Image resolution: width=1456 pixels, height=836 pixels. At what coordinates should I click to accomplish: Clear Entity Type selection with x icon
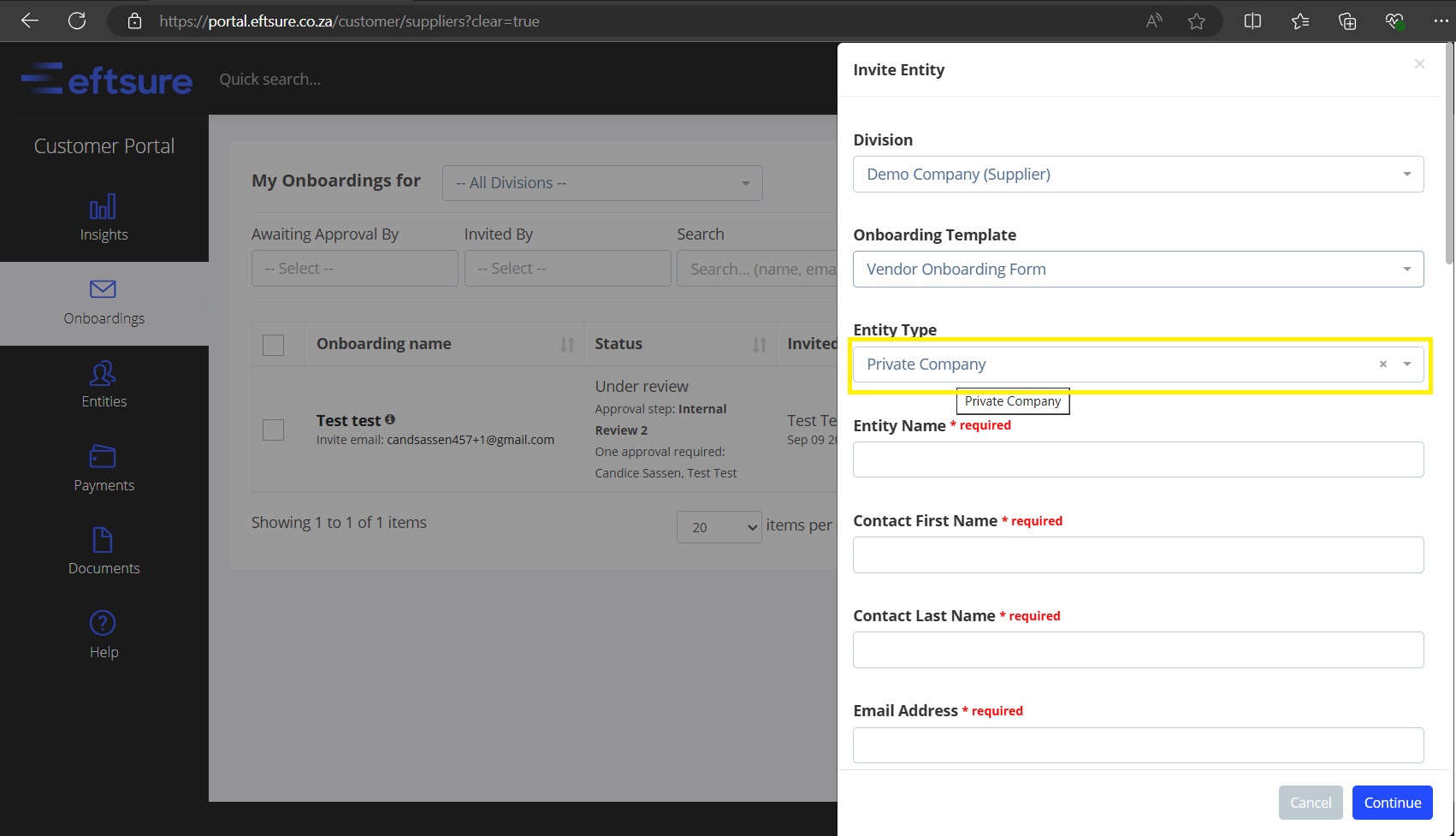[x=1382, y=365]
